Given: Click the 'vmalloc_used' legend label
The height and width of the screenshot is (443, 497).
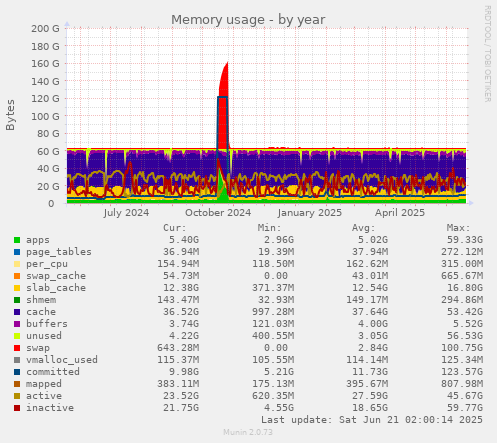Looking at the screenshot, I should point(62,360).
